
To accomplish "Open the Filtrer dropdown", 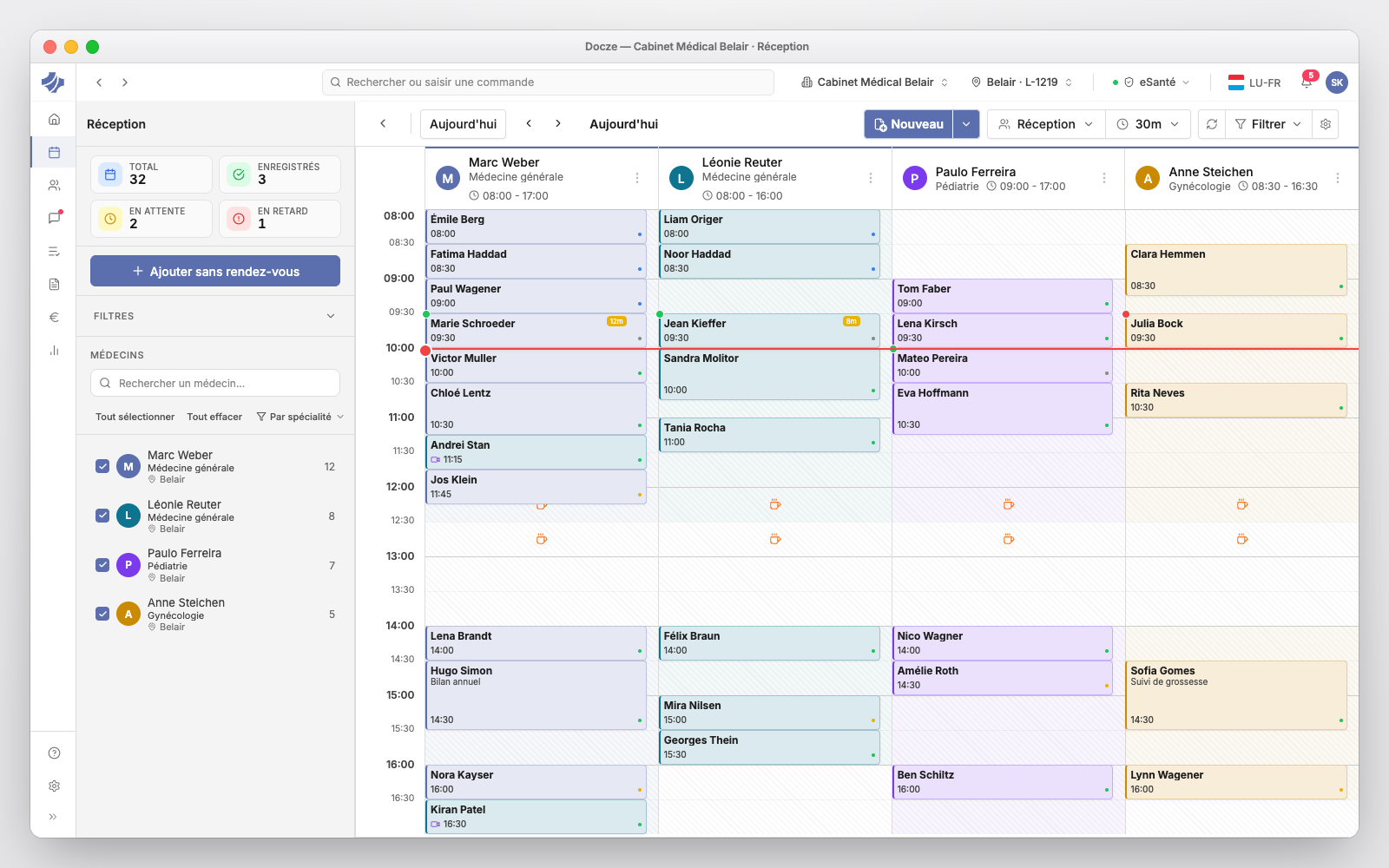I will coord(1268,124).
